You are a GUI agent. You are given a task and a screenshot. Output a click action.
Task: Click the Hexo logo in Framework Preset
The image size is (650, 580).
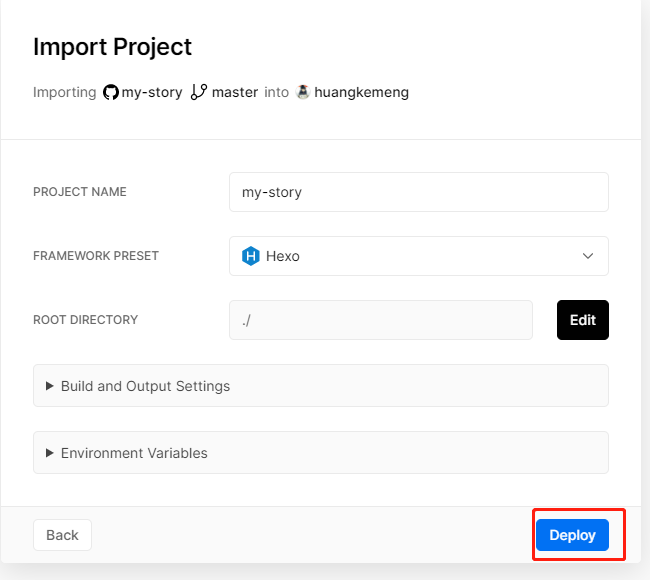point(251,256)
